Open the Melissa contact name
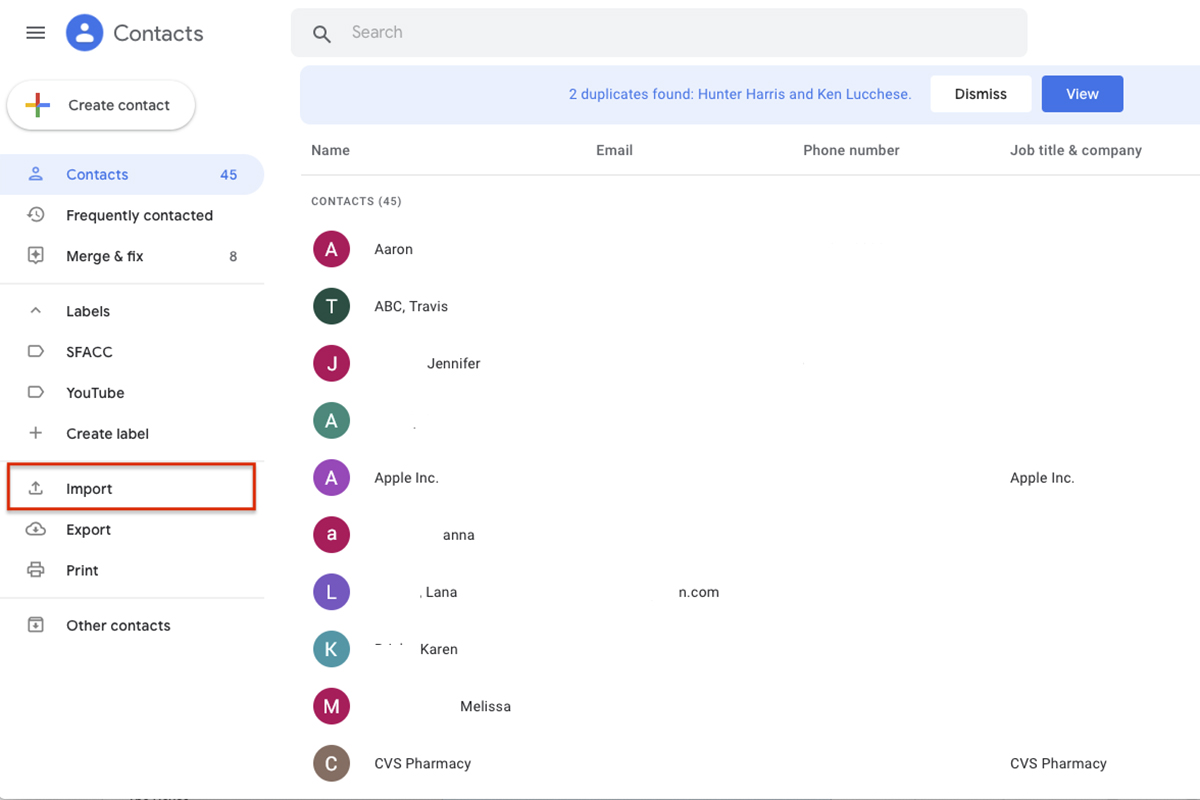The width and height of the screenshot is (1200, 800). tap(485, 706)
